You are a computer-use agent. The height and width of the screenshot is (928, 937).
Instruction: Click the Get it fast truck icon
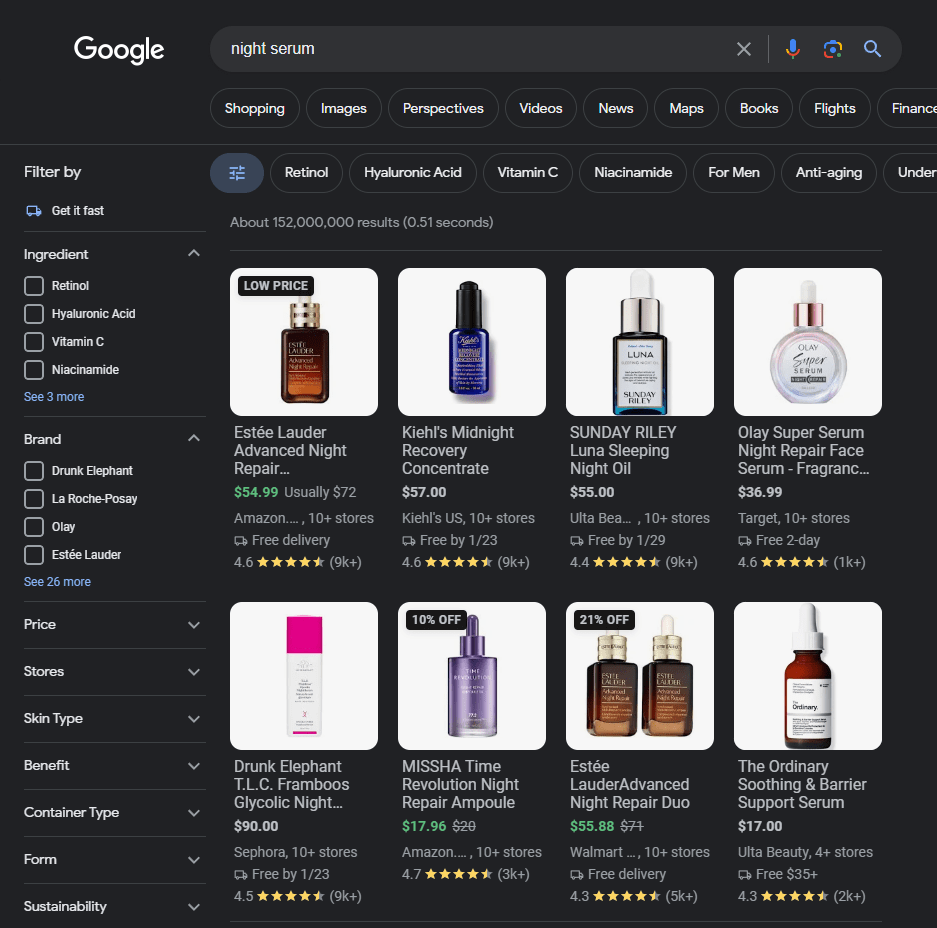pos(34,210)
